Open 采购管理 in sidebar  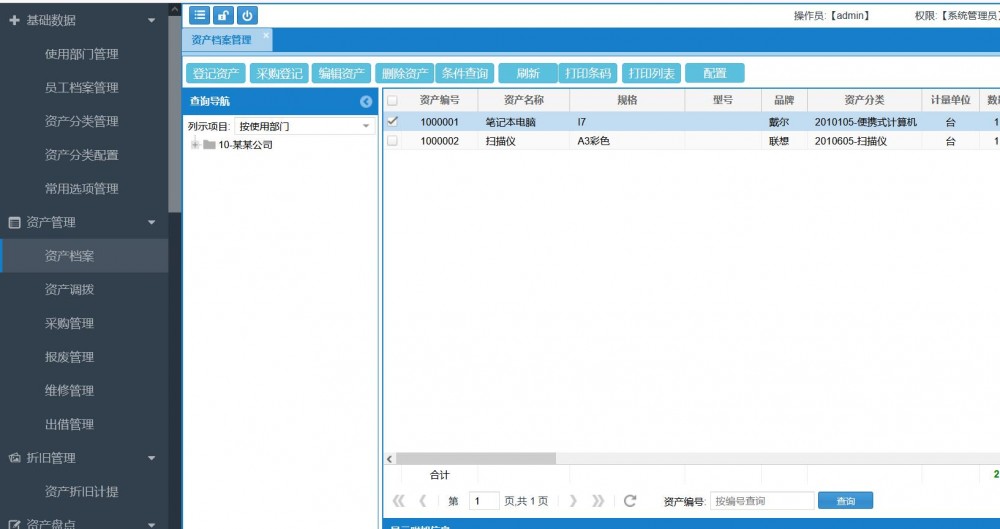pyautogui.click(x=70, y=324)
